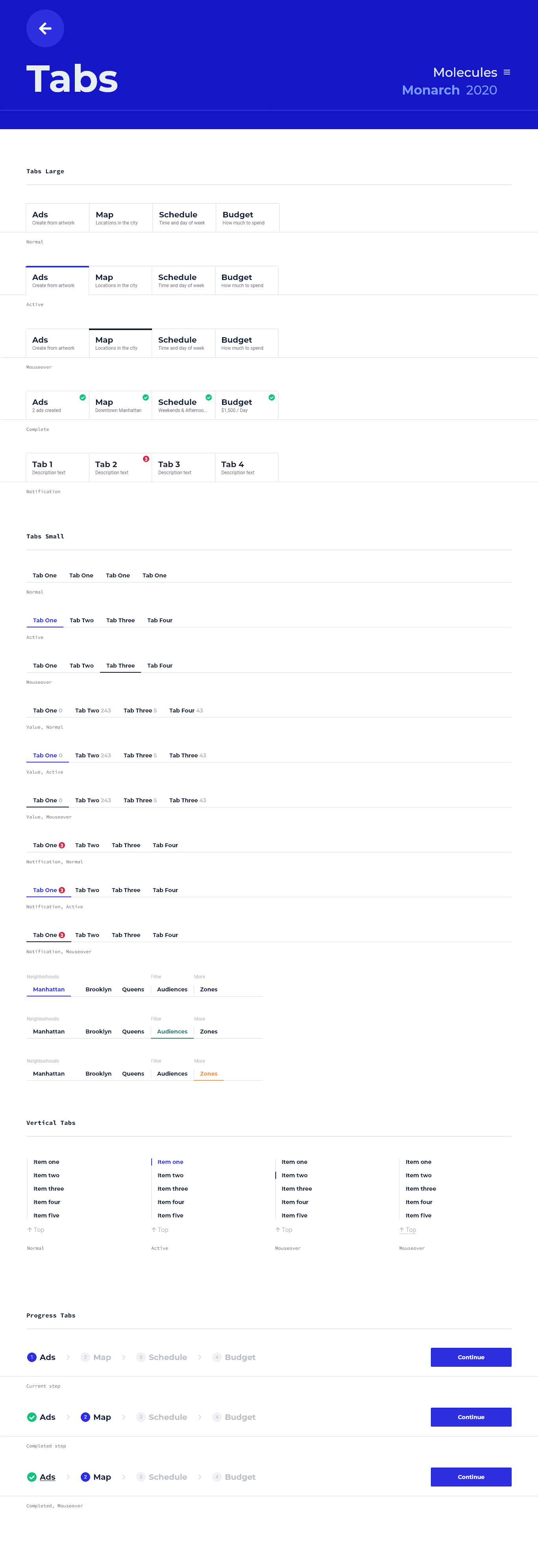Open the hamburger menu icon beside Molecules
538x1568 pixels.
point(507,72)
